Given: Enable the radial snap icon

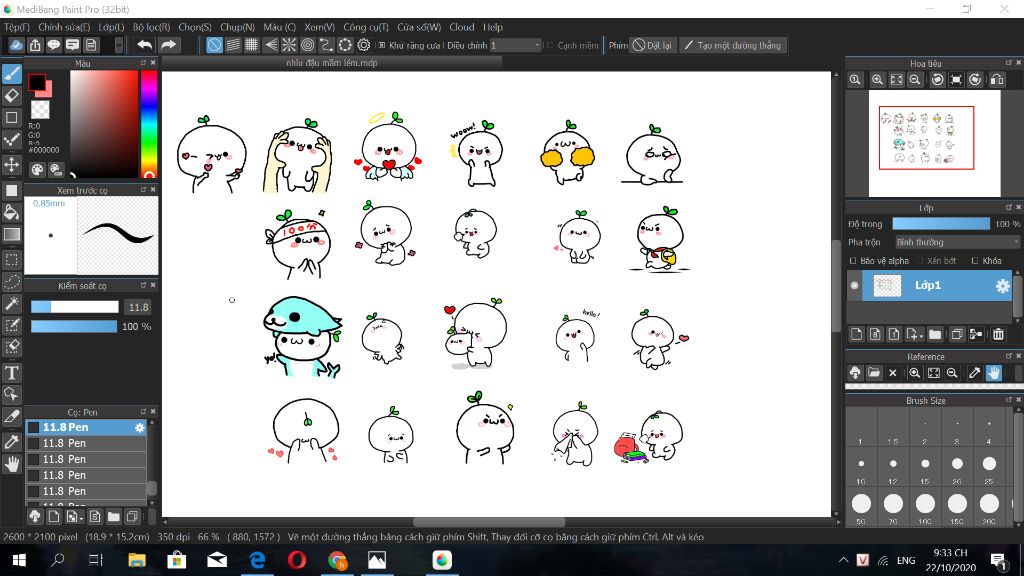Looking at the screenshot, I should click(289, 45).
